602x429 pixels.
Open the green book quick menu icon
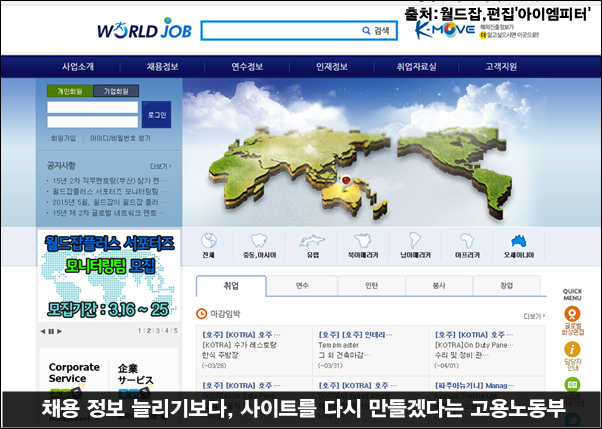572,385
